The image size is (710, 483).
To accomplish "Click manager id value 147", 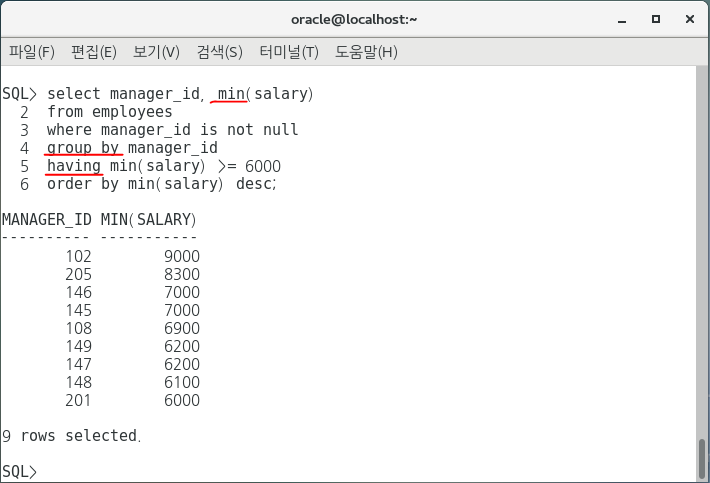I will coord(78,365).
